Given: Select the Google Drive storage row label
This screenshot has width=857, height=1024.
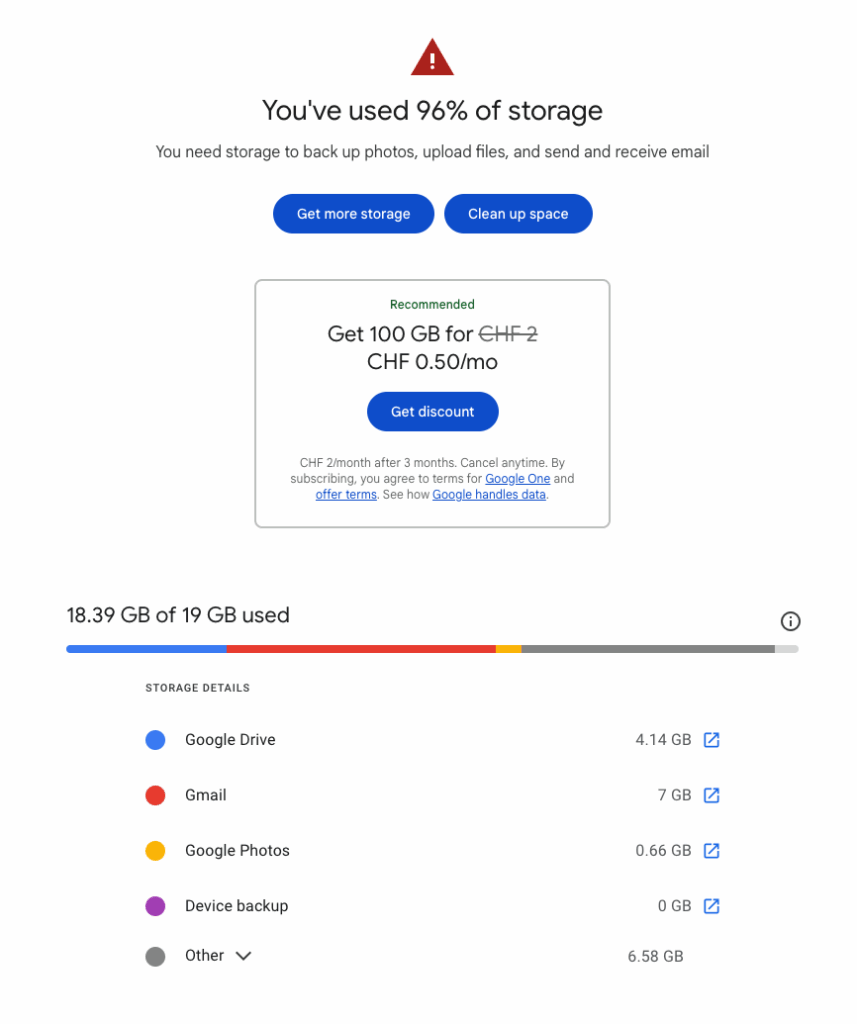Looking at the screenshot, I should 230,739.
